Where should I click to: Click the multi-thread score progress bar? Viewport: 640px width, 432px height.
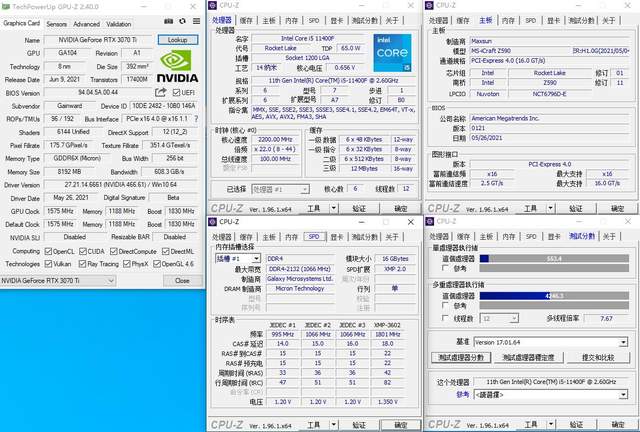pos(554,296)
